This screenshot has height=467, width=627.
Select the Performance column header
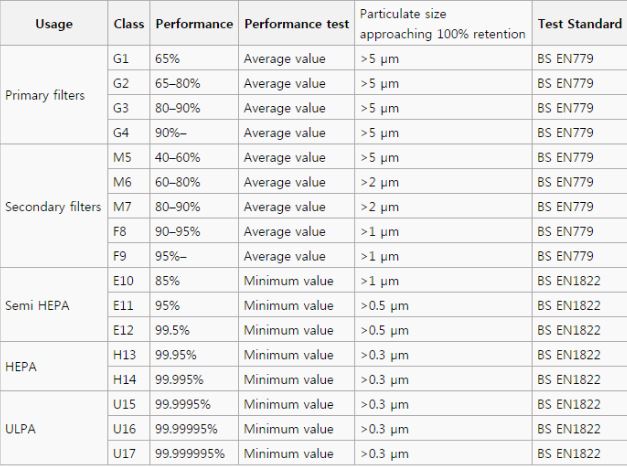(x=194, y=23)
